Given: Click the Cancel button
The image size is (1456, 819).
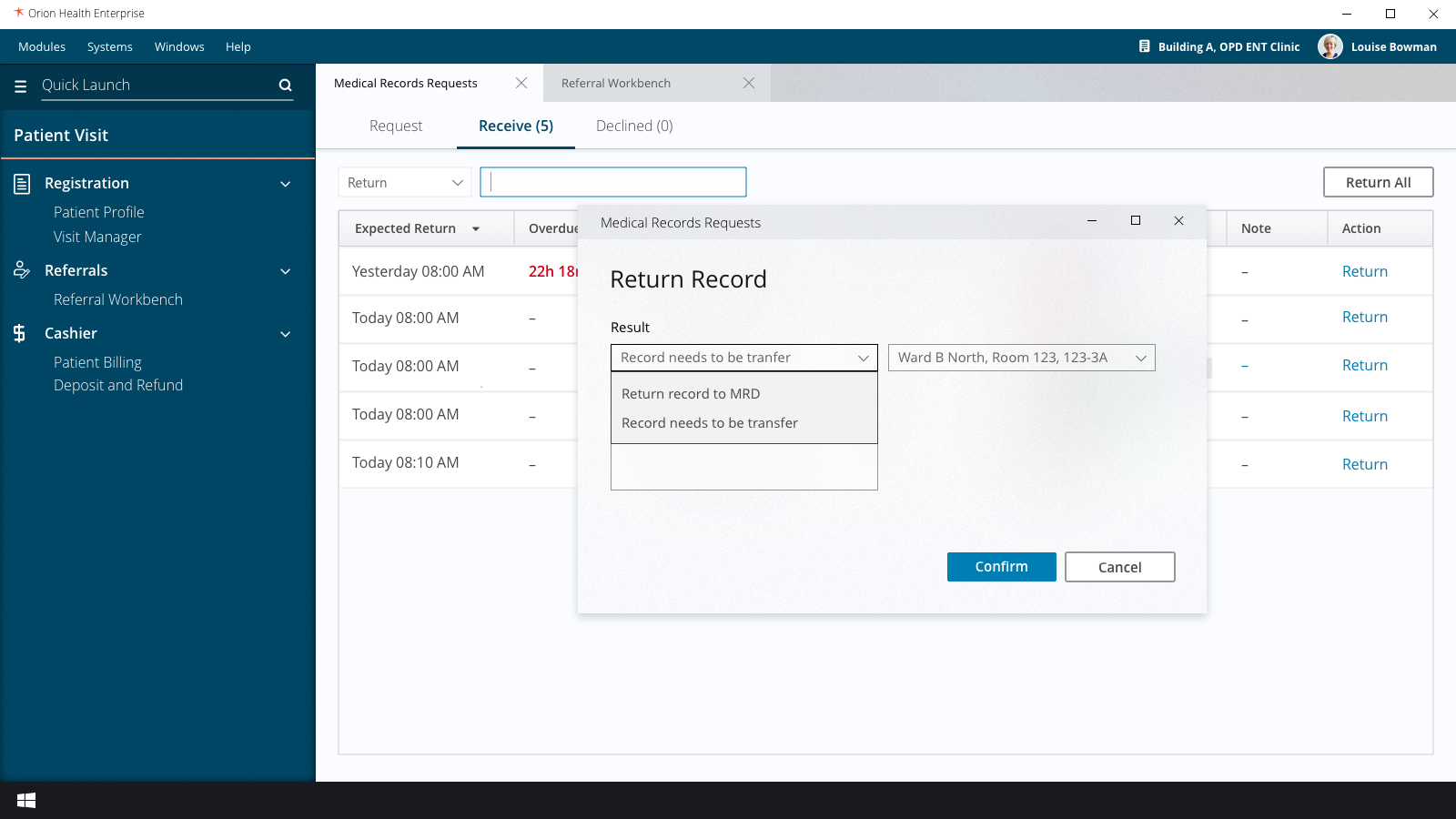Looking at the screenshot, I should [x=1120, y=567].
